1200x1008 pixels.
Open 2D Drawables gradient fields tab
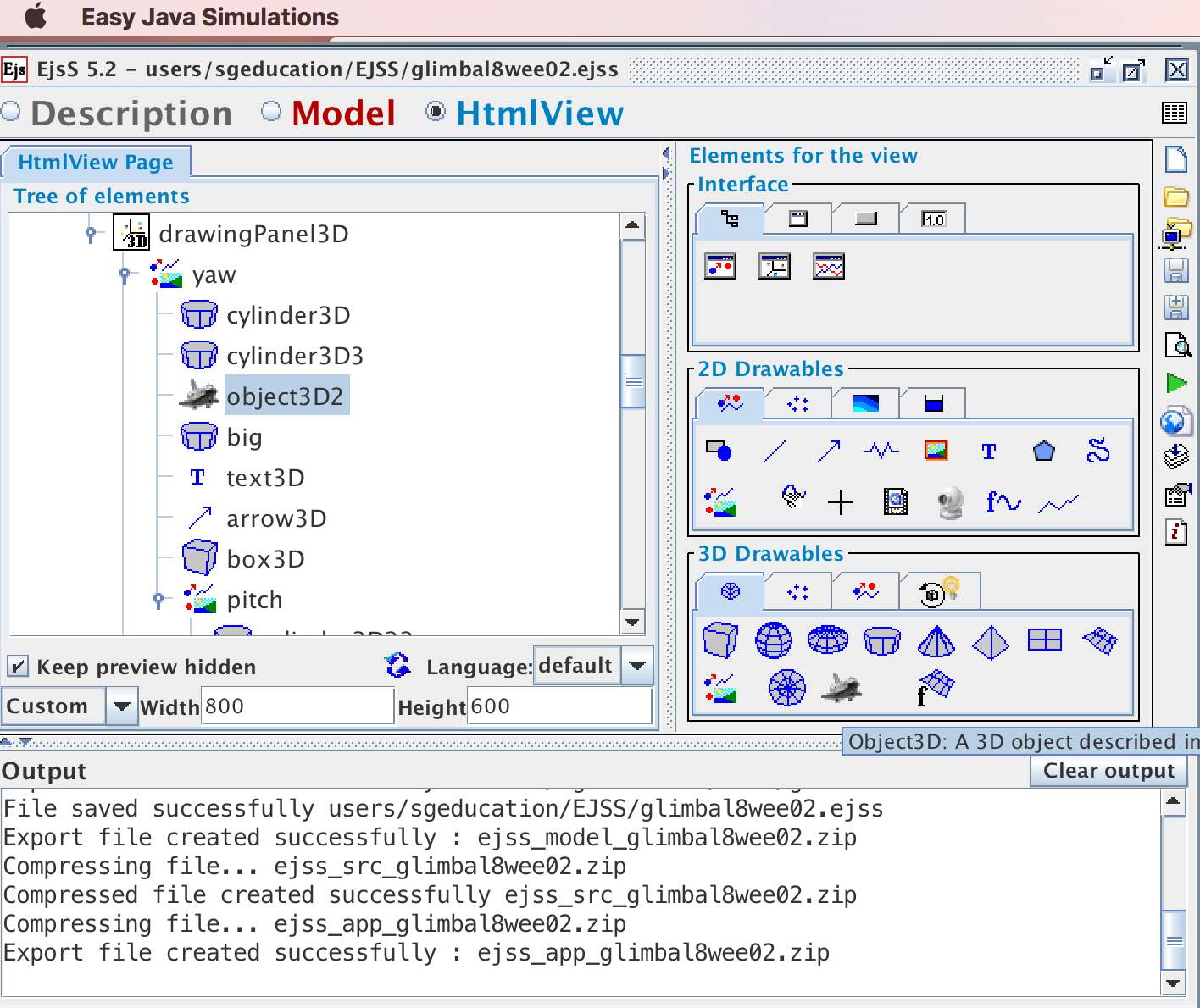865,403
